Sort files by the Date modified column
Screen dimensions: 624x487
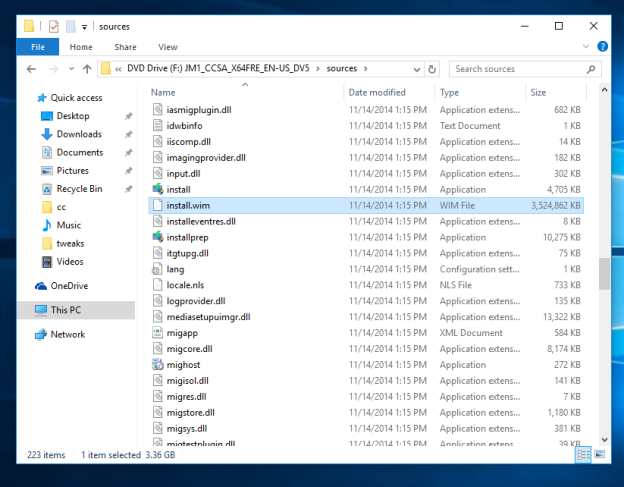click(377, 92)
